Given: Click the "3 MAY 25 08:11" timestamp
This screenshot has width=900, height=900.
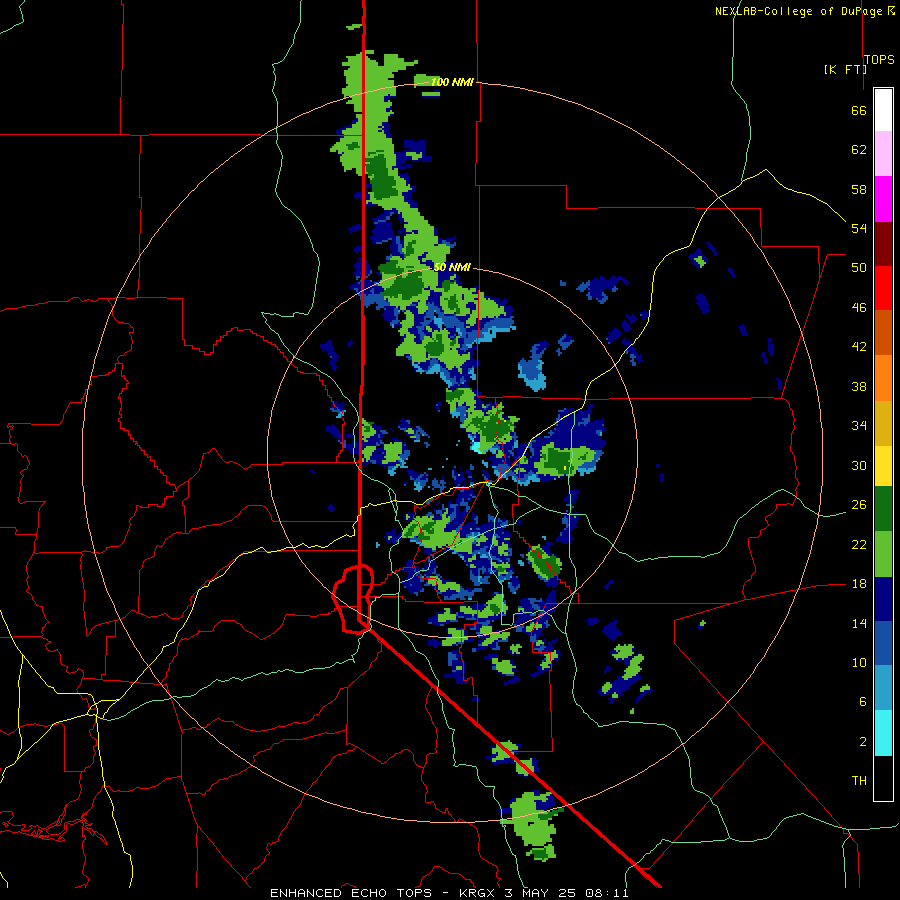Looking at the screenshot, I should pos(567,893).
